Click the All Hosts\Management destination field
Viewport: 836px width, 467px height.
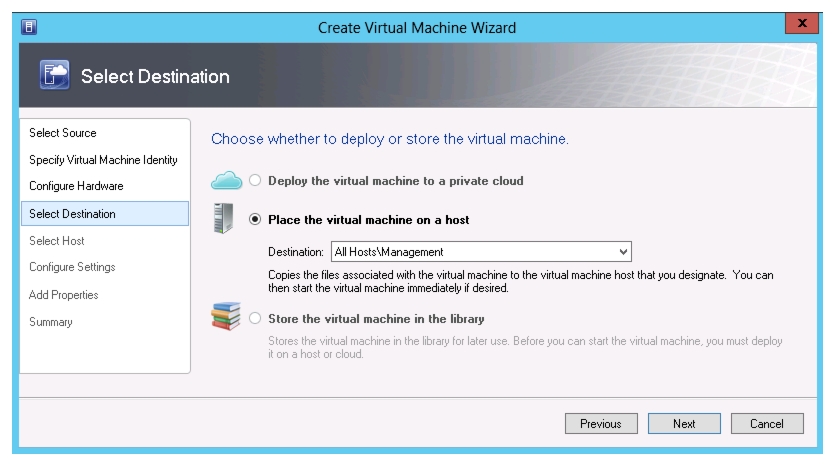[481, 252]
